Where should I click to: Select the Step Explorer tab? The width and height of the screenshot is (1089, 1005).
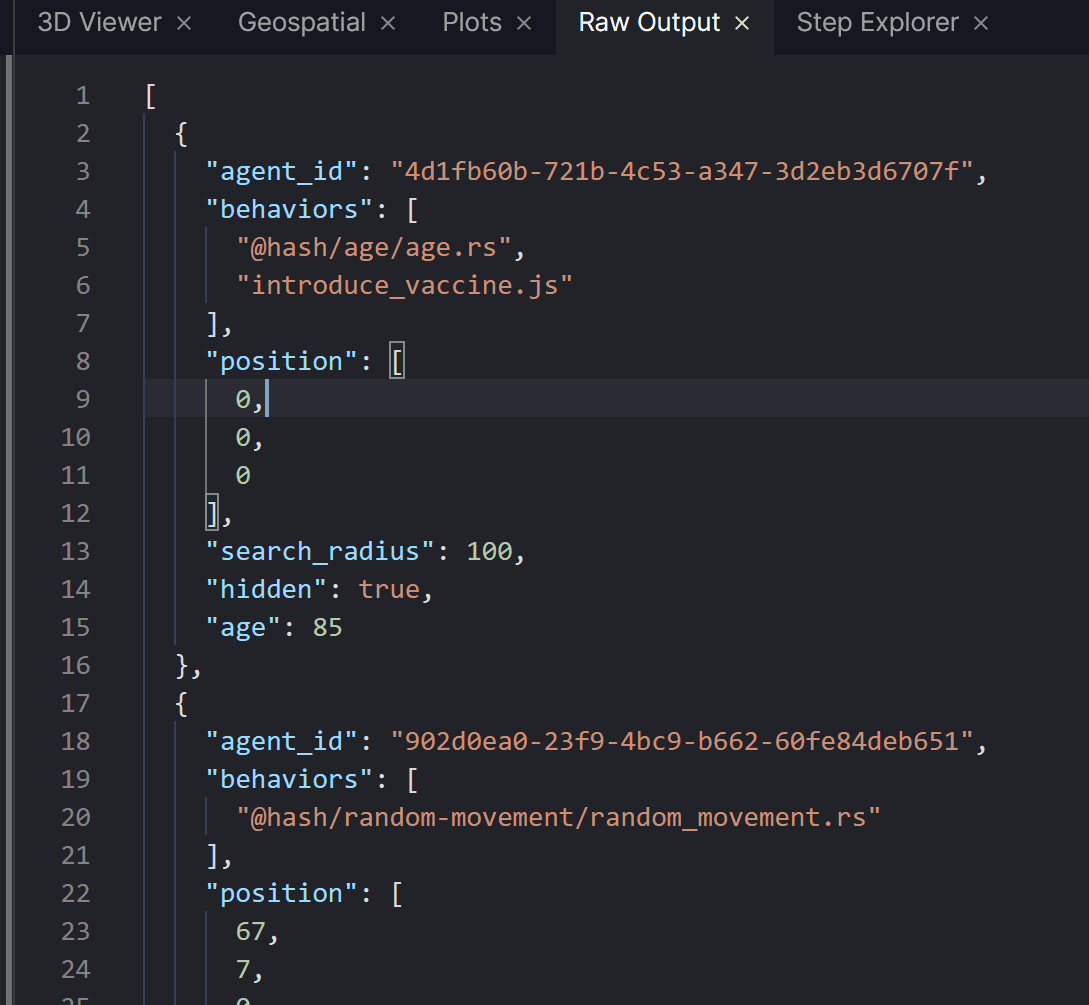point(877,24)
